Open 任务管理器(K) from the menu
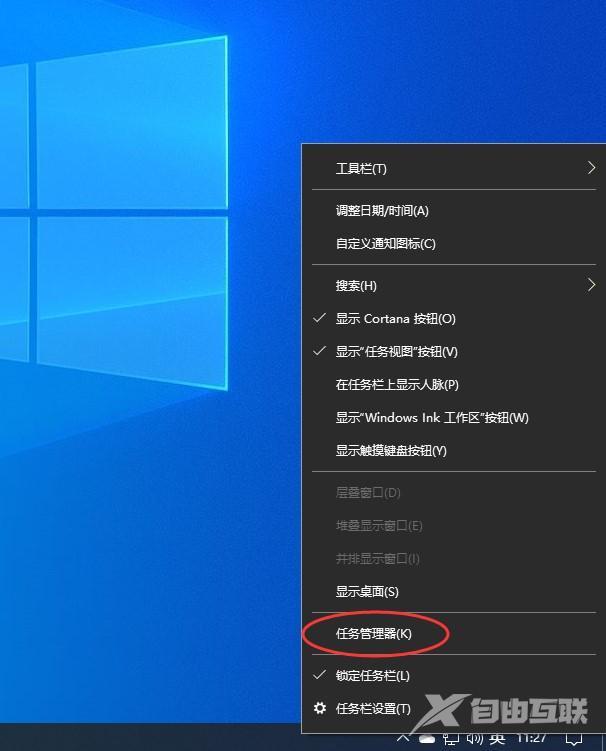This screenshot has height=751, width=606. point(454,634)
